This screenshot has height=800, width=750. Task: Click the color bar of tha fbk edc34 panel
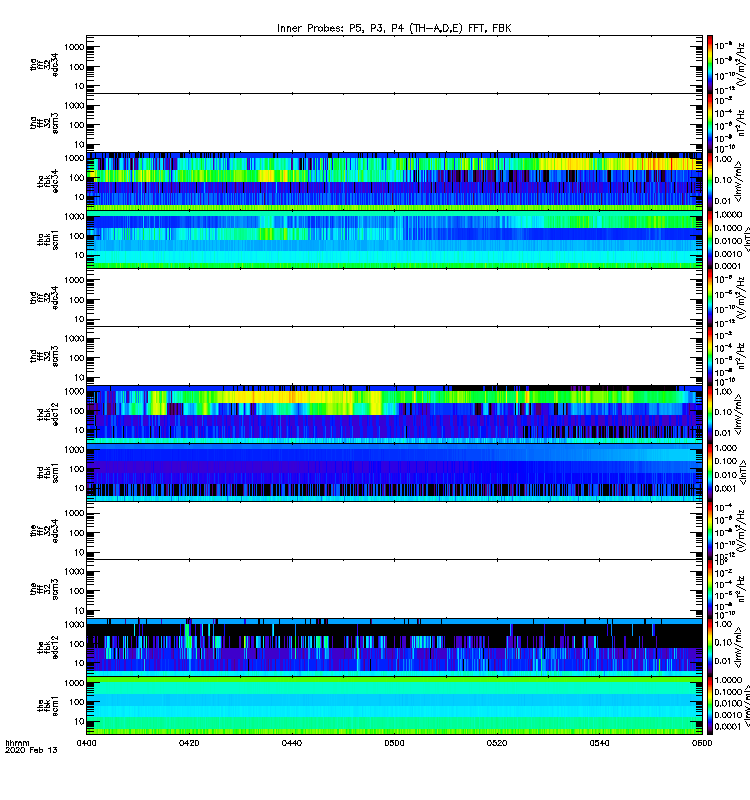tap(709, 181)
